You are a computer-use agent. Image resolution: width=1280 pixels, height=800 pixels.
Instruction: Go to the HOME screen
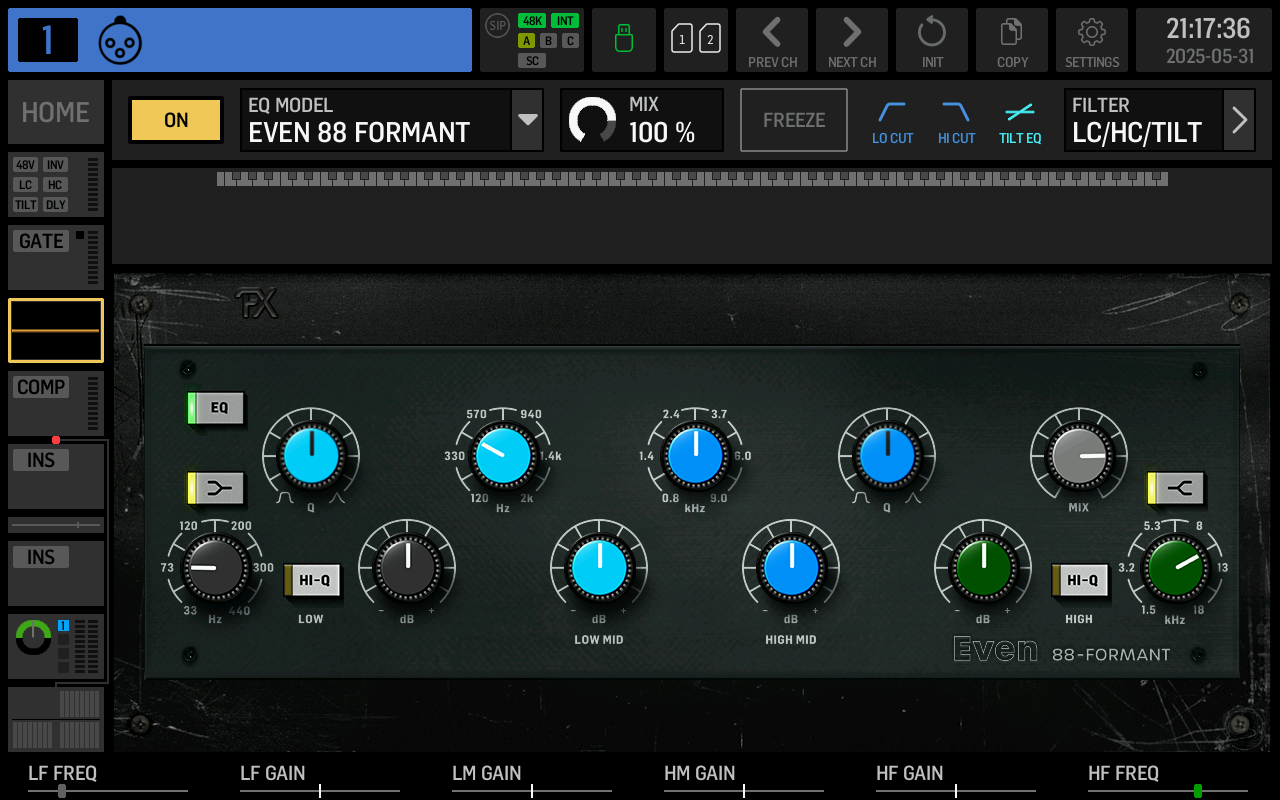(x=55, y=111)
